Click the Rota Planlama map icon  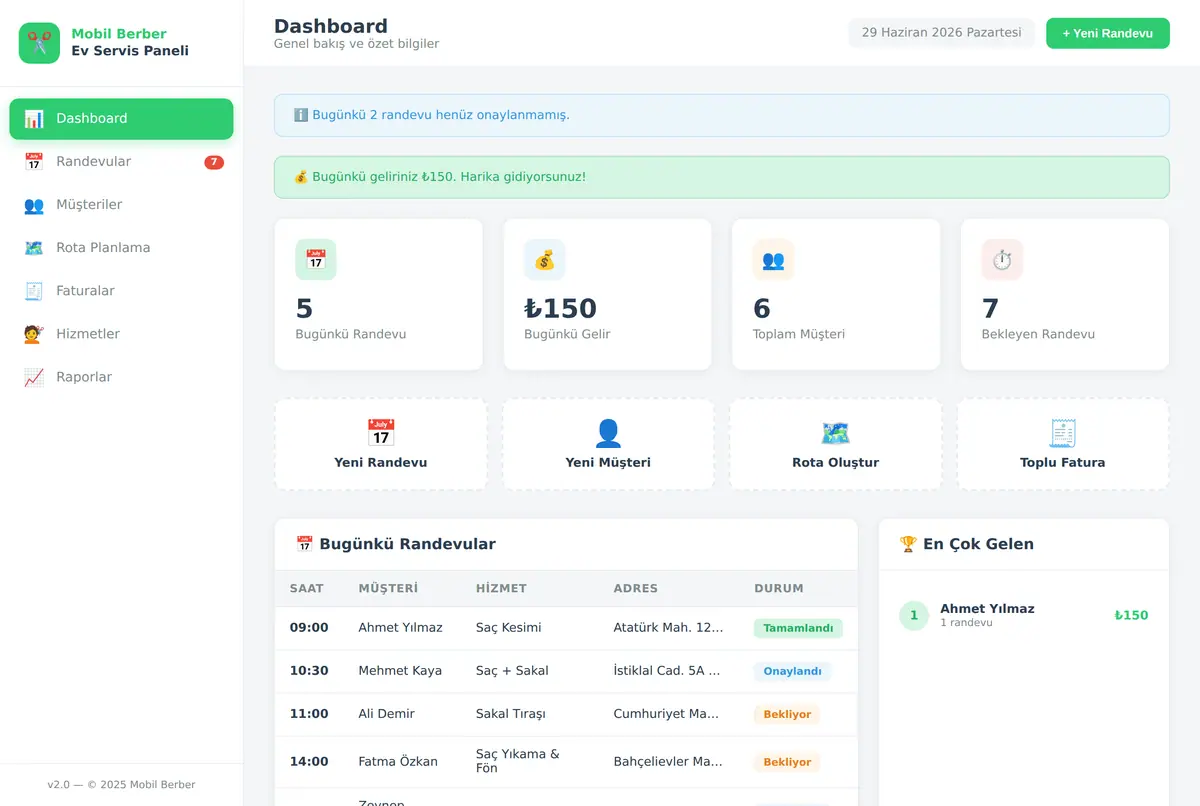(34, 248)
